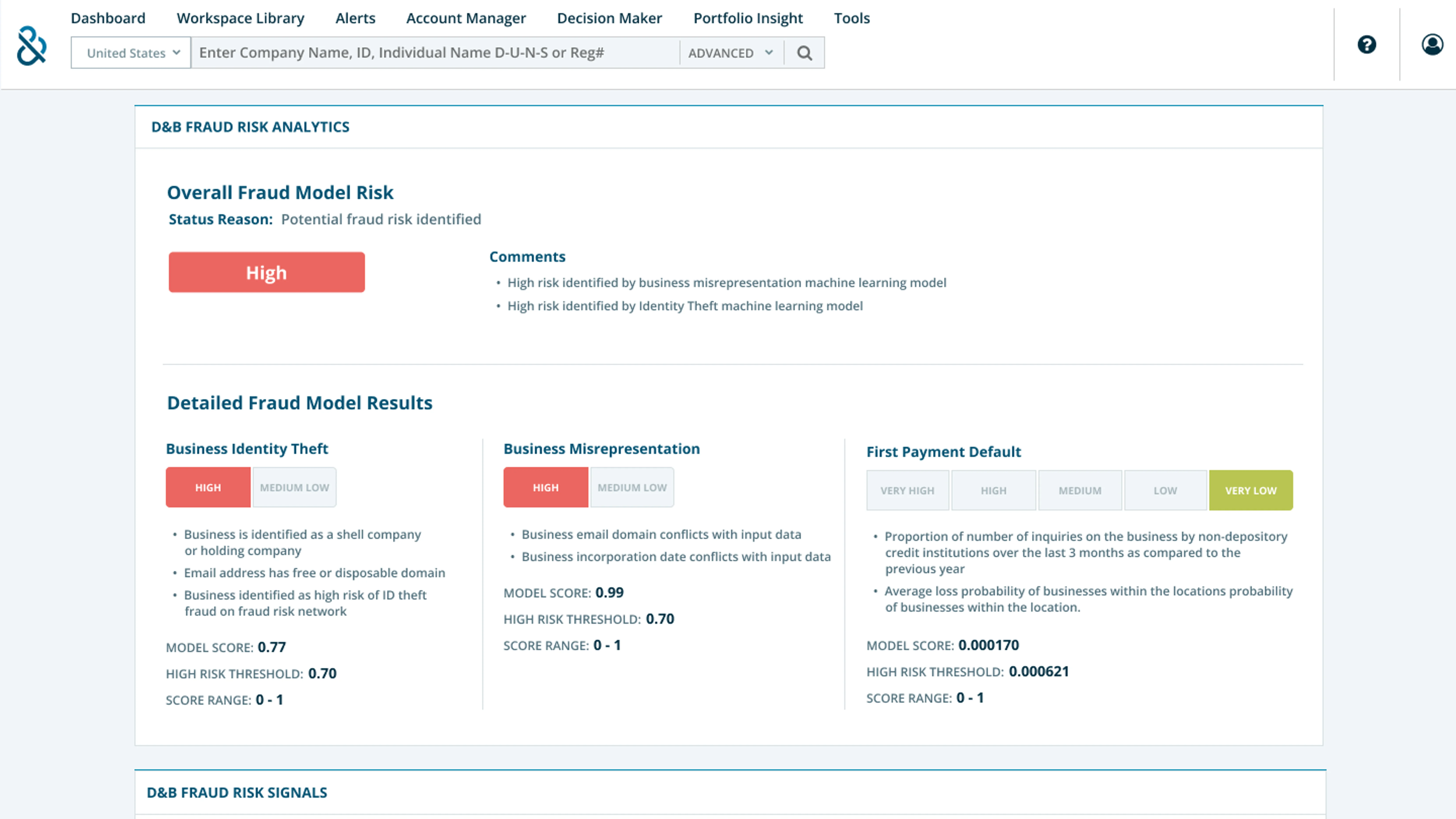Click First Payment Default score range 0 - 1
The image size is (1456, 819).
coord(970,698)
